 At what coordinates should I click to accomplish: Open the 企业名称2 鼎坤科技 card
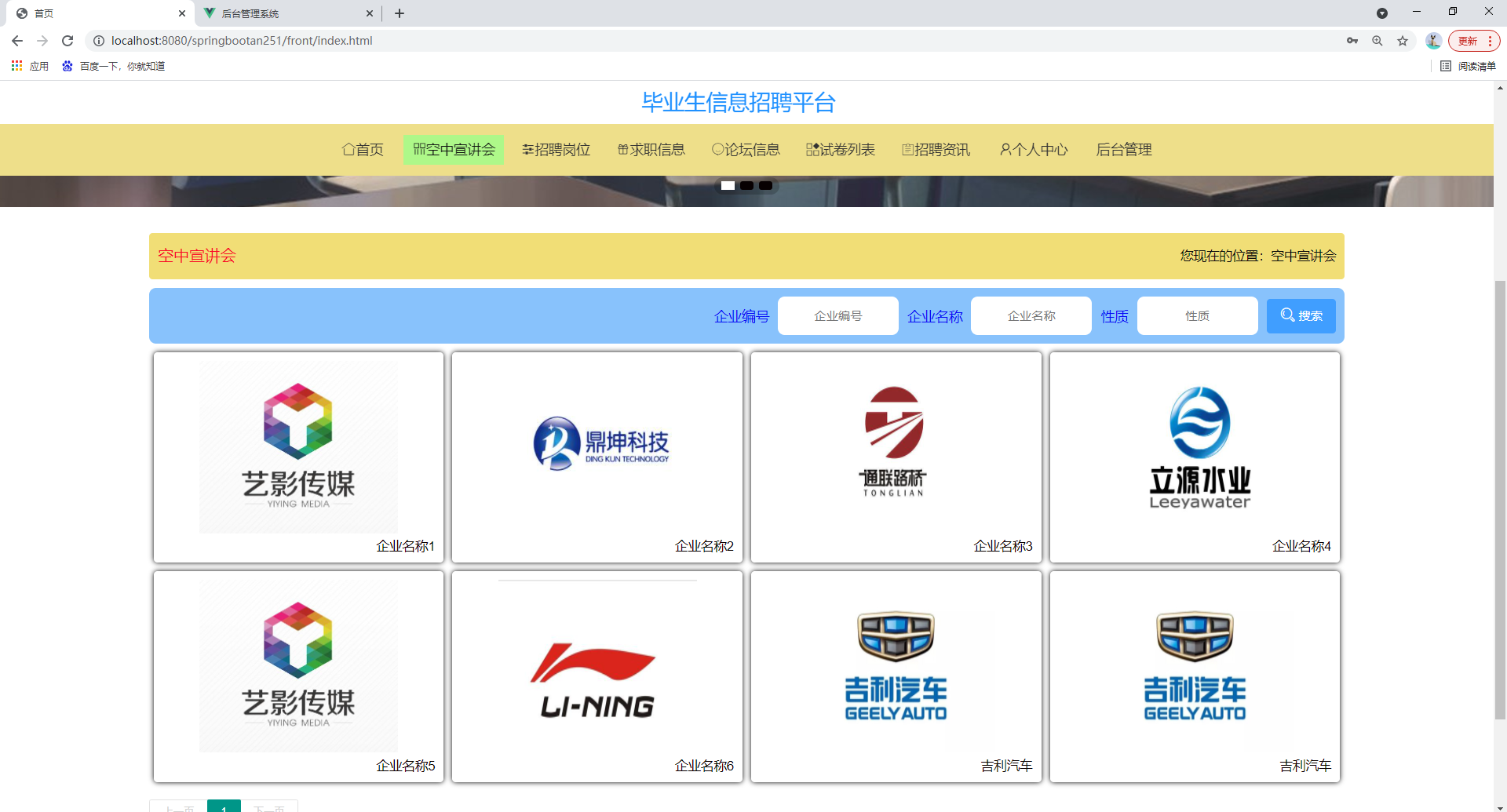coord(597,457)
